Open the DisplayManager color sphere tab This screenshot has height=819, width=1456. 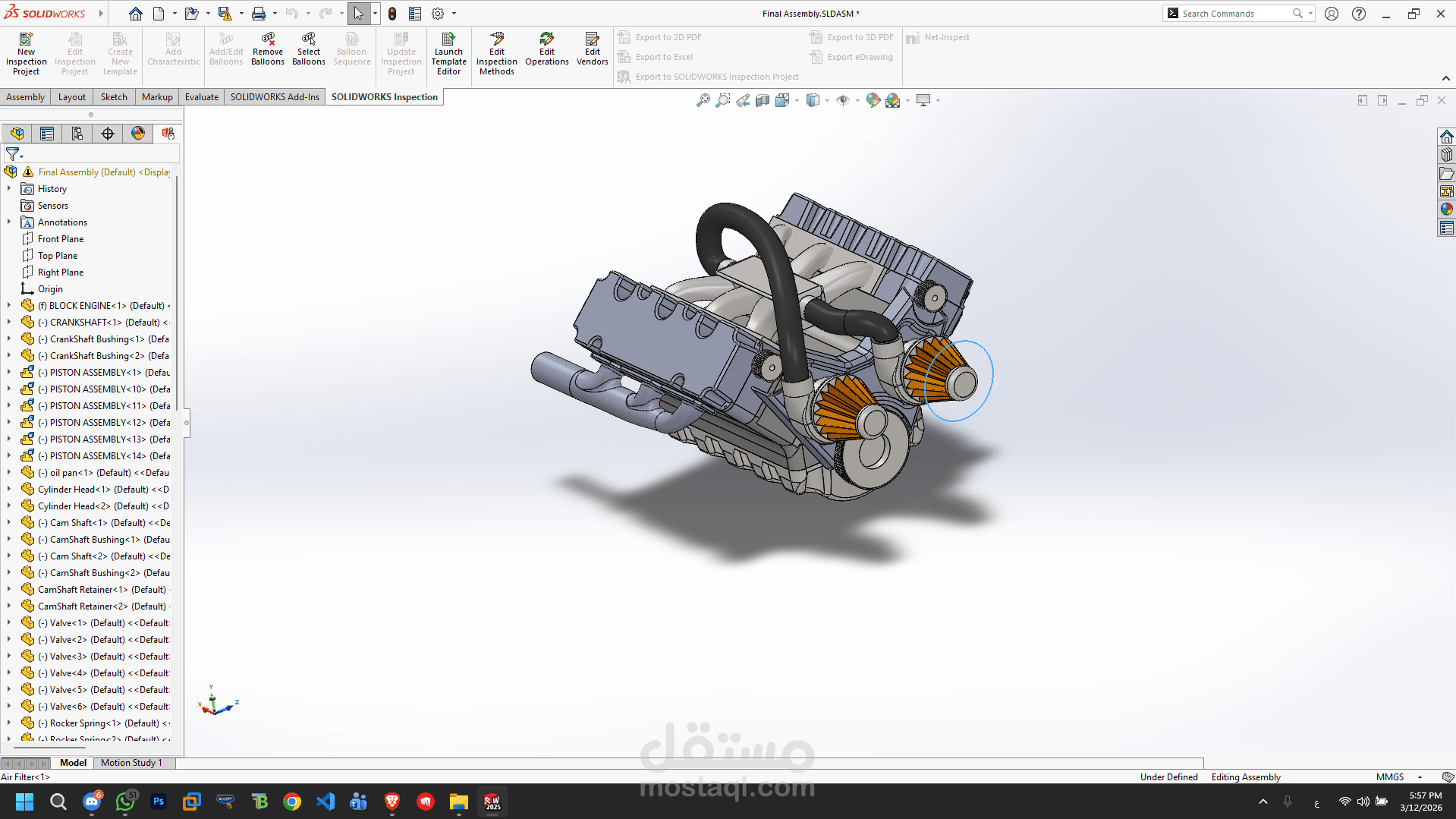(x=138, y=134)
